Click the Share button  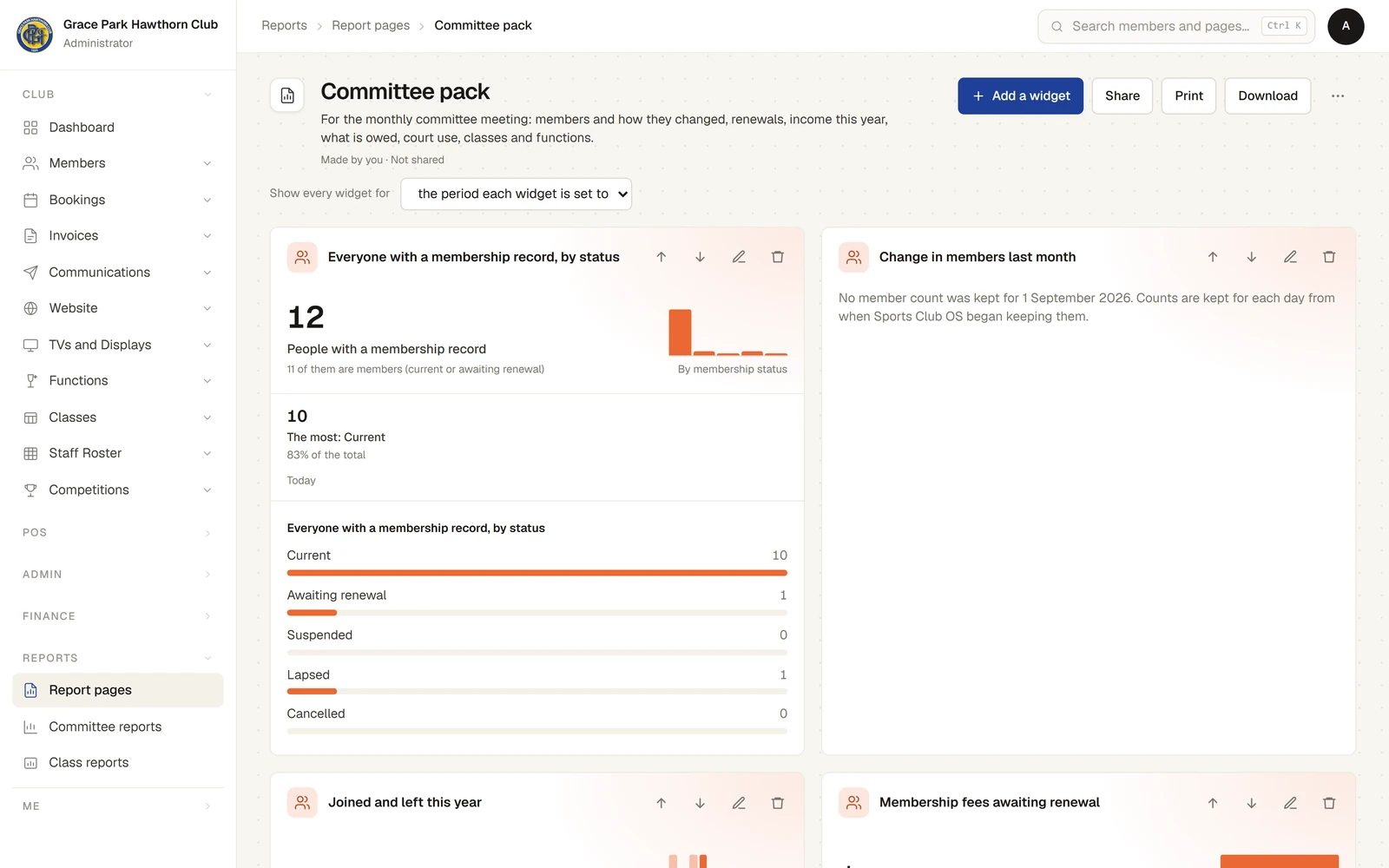click(x=1122, y=95)
